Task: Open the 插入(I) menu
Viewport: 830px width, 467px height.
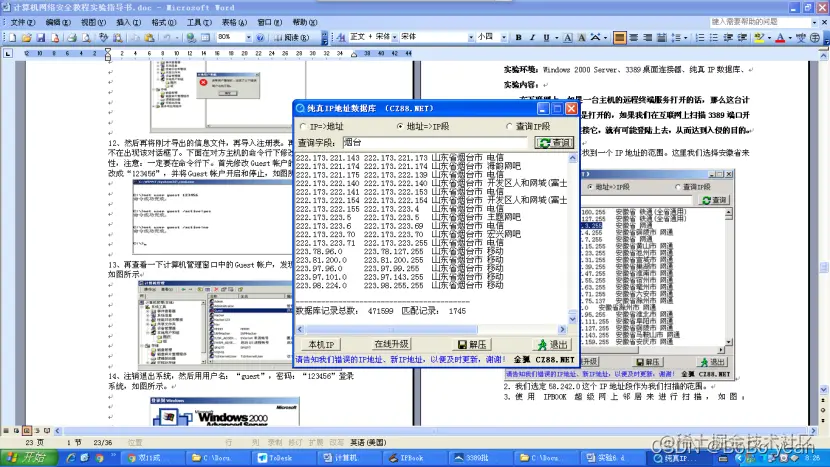Action: point(129,22)
